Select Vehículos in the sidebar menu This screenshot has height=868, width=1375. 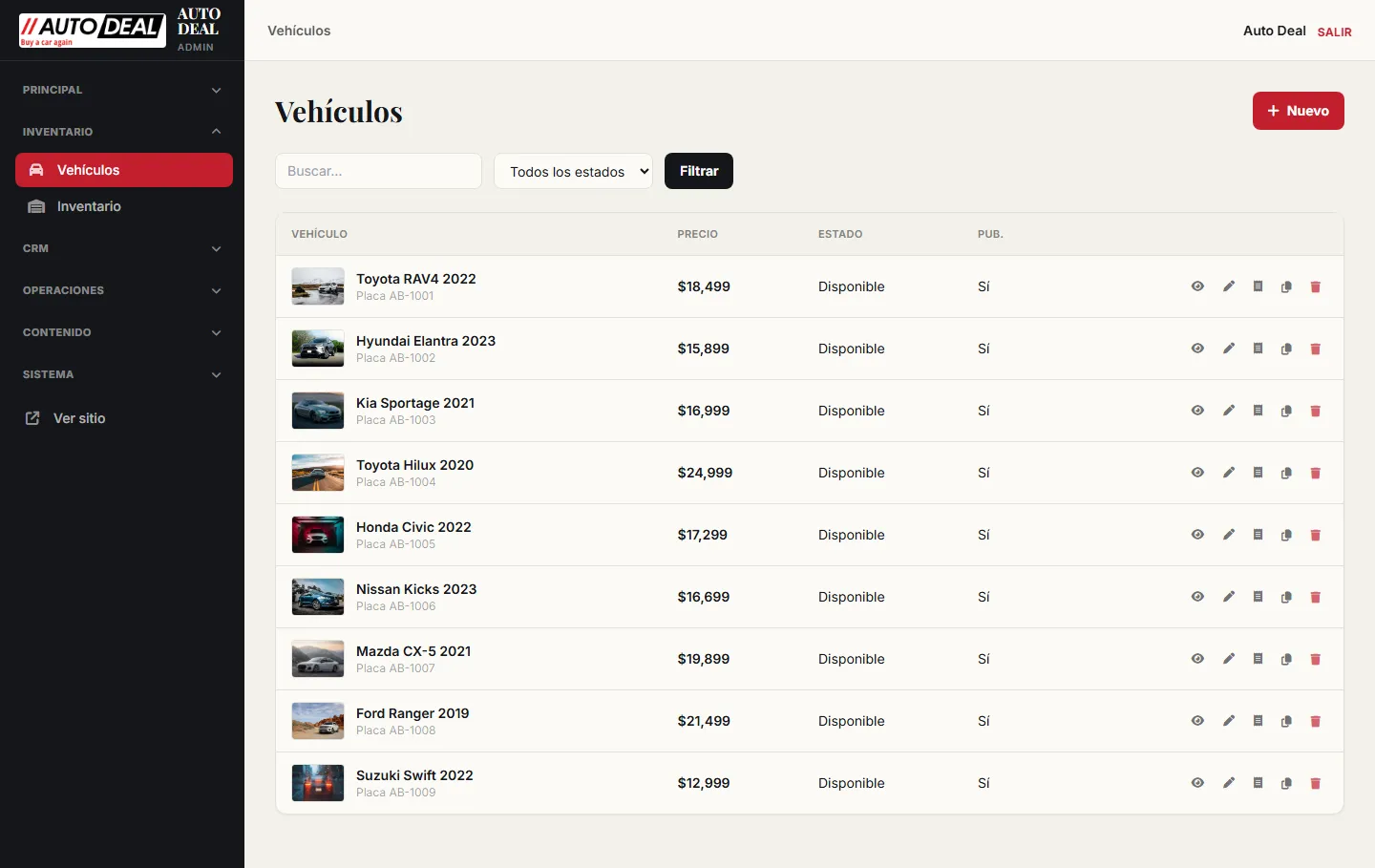pyautogui.click(x=124, y=170)
